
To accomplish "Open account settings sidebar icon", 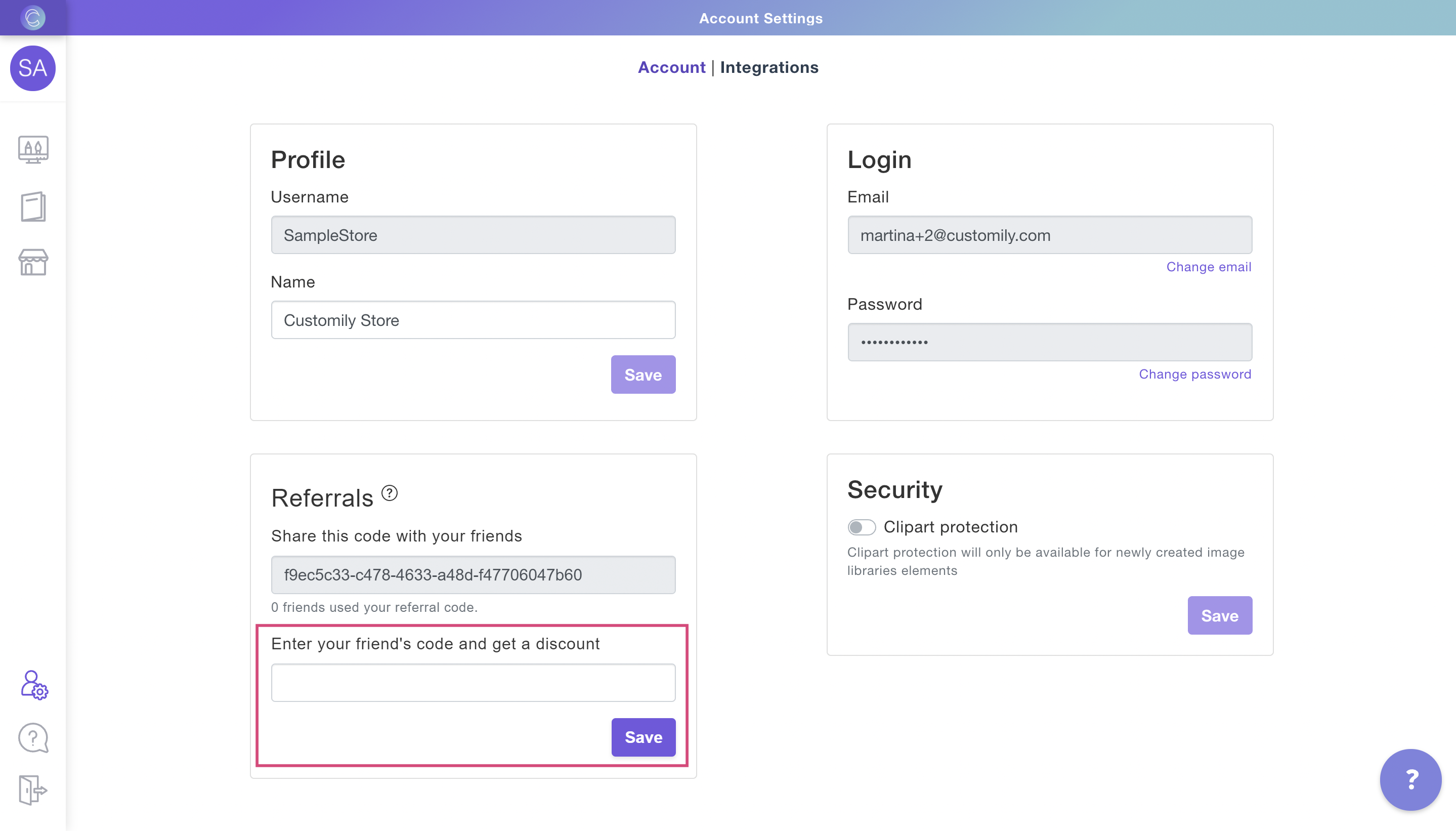I will [34, 685].
